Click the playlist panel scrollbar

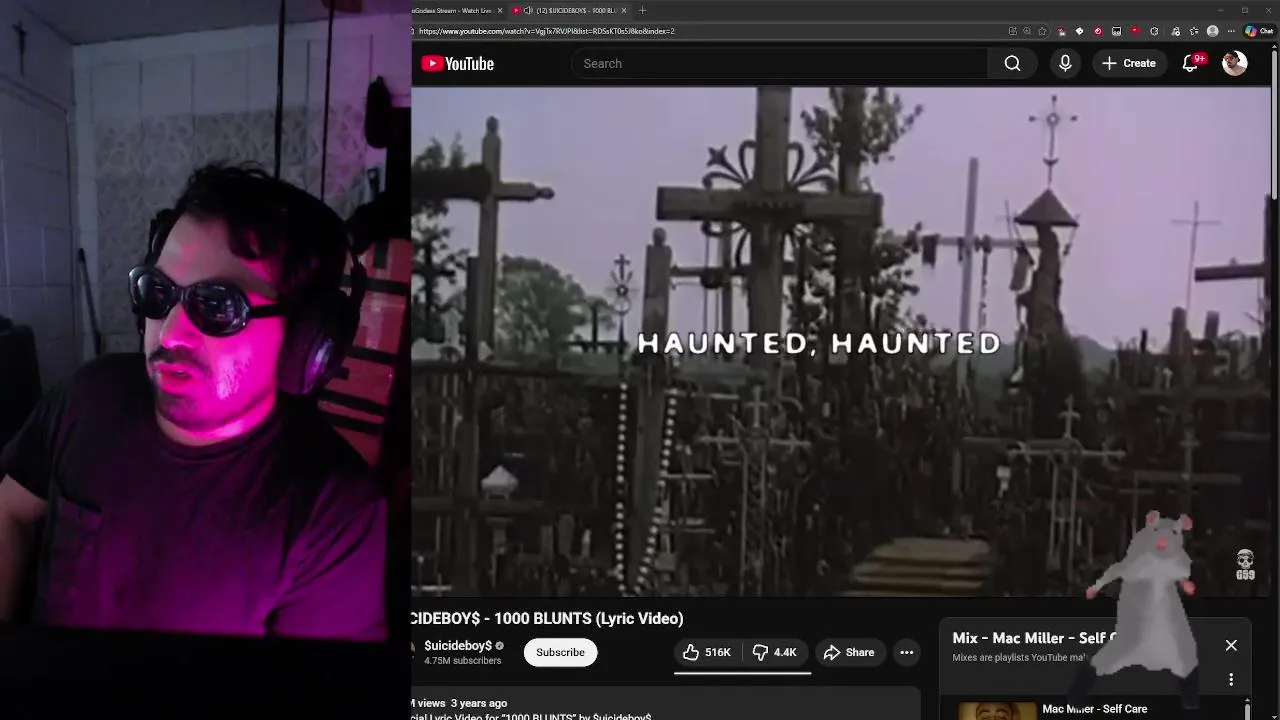[1247, 710]
